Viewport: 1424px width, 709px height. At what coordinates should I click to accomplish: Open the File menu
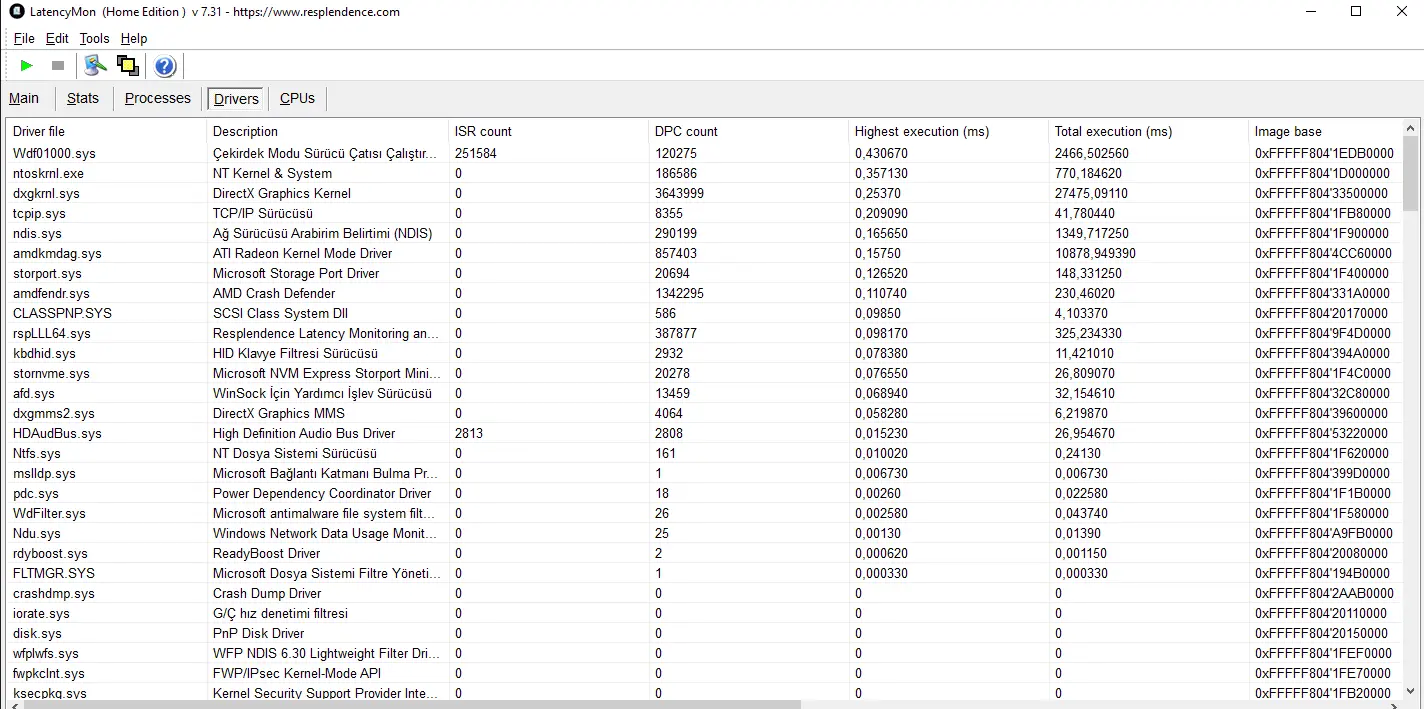point(24,38)
